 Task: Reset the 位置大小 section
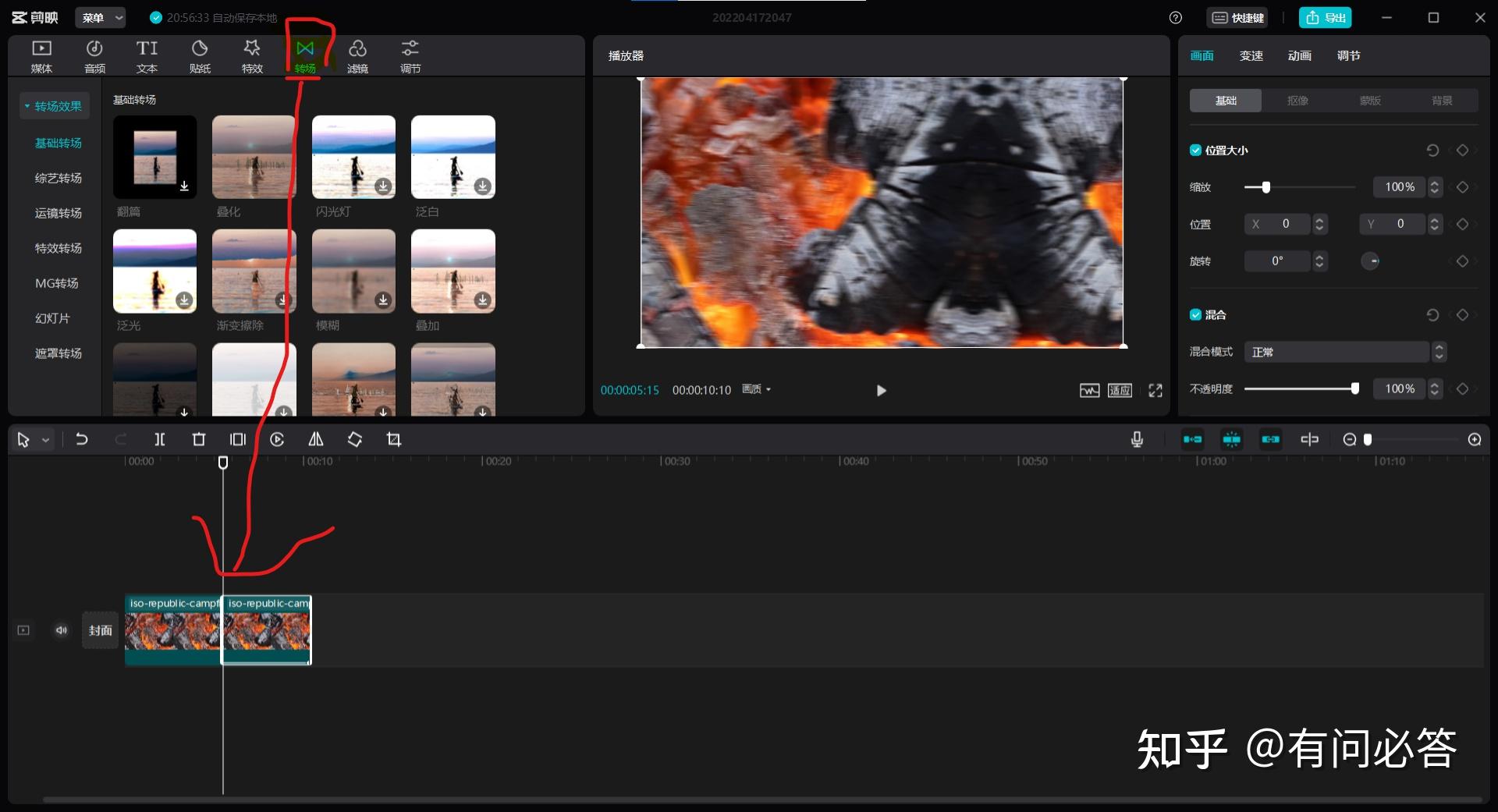point(1432,150)
